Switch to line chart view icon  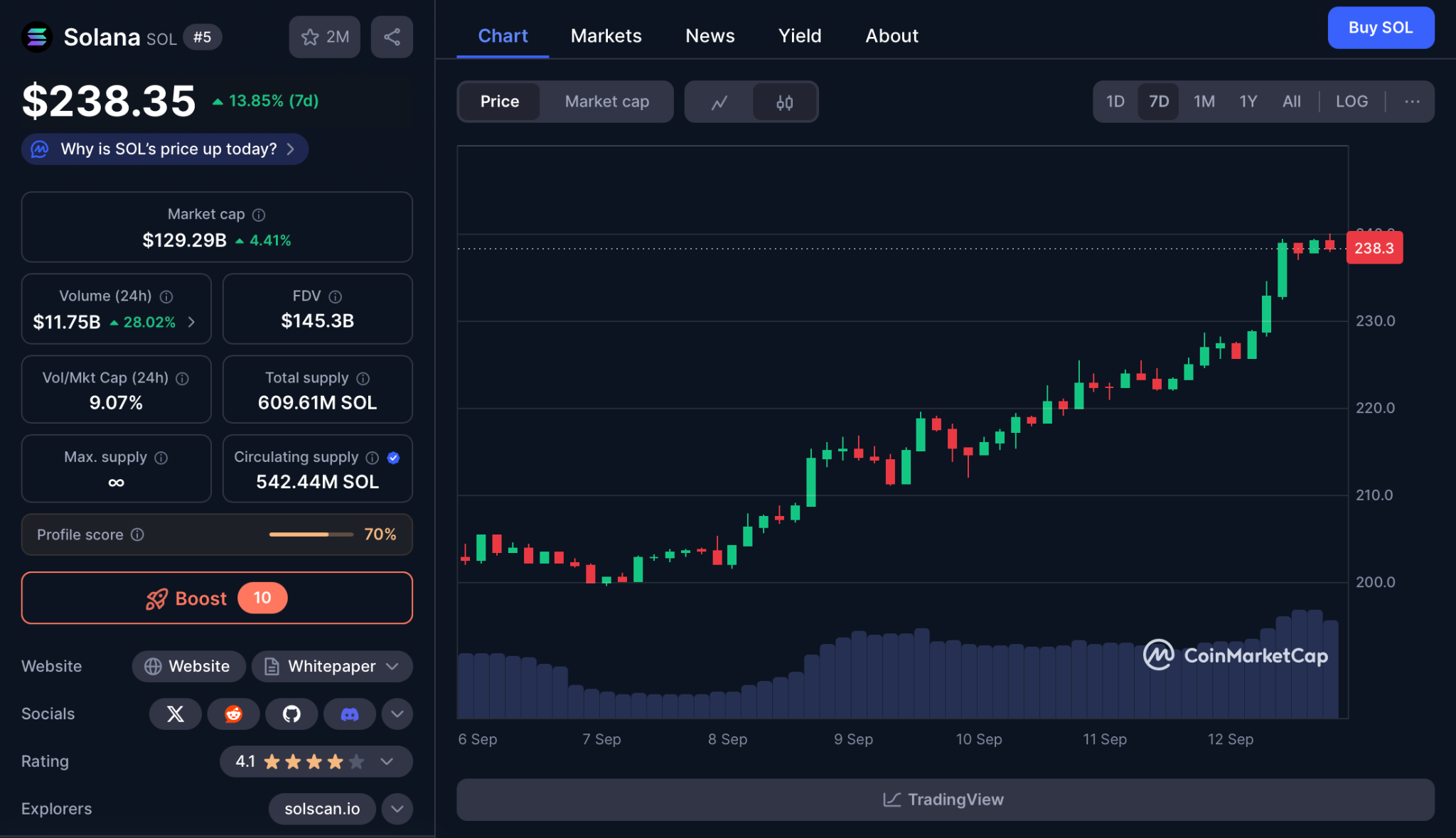click(719, 102)
